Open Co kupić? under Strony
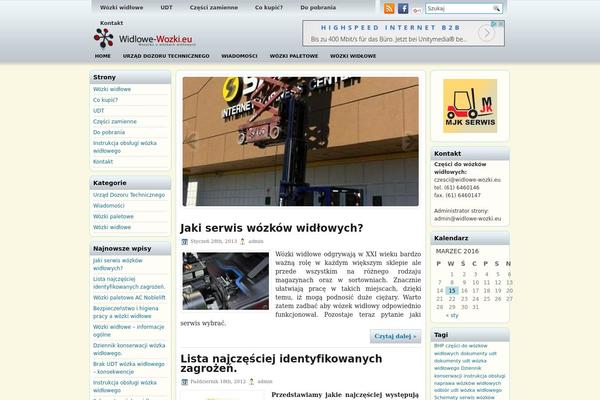Viewport: 600px width, 400px height. [x=105, y=100]
